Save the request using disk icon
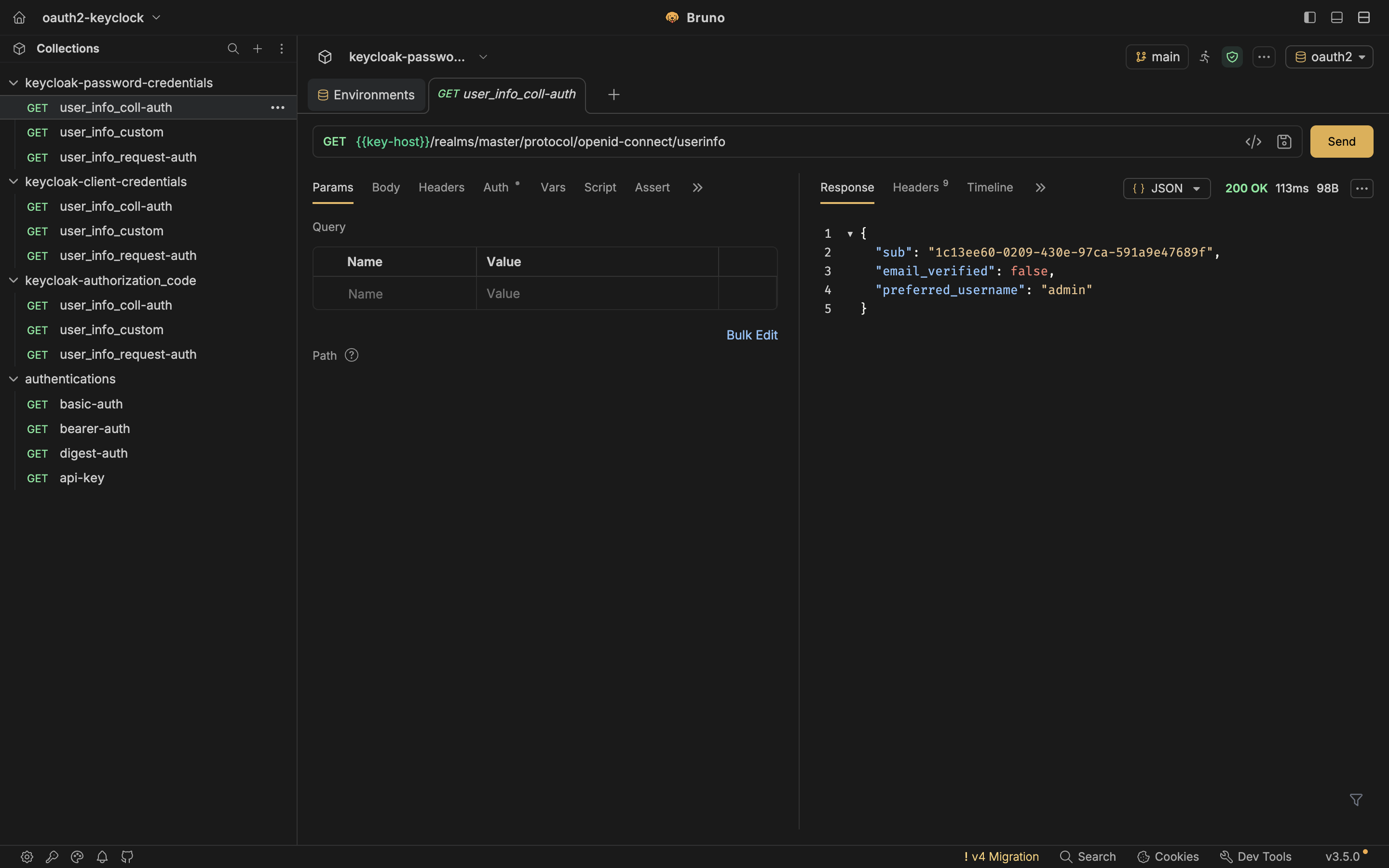1389x868 pixels. tap(1284, 142)
